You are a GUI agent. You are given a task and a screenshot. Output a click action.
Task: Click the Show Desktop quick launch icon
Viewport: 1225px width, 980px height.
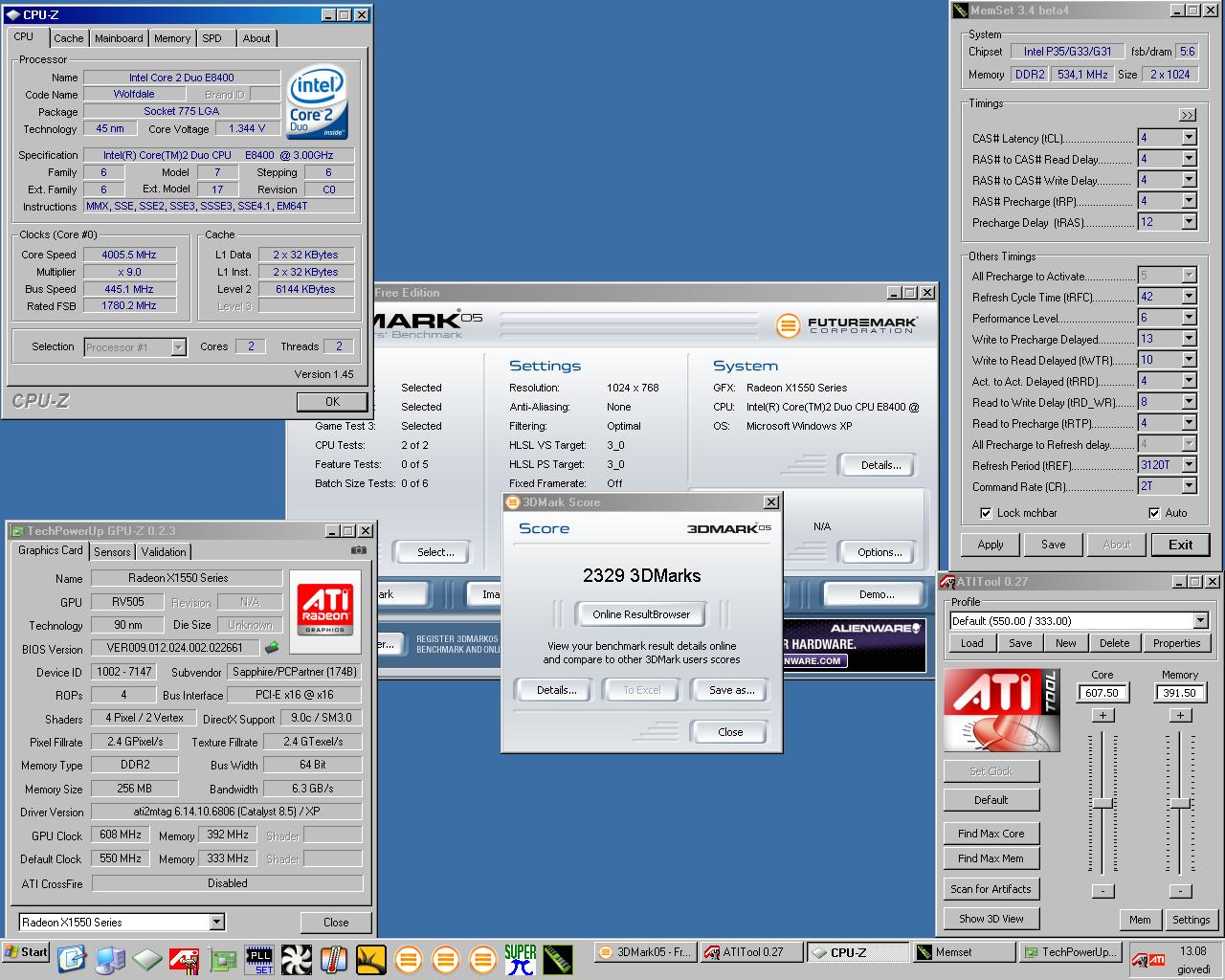(73, 958)
